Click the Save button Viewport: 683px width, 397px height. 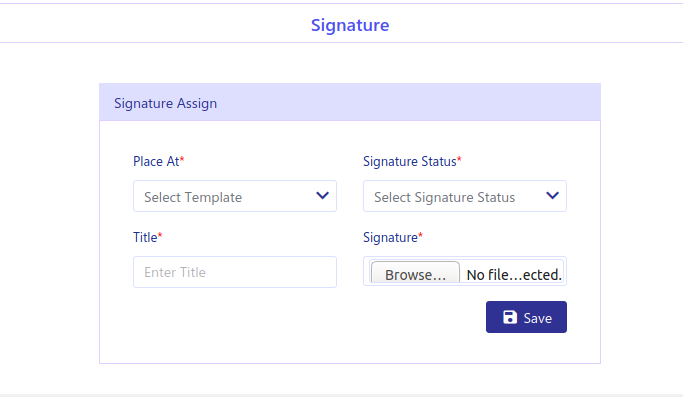point(526,317)
